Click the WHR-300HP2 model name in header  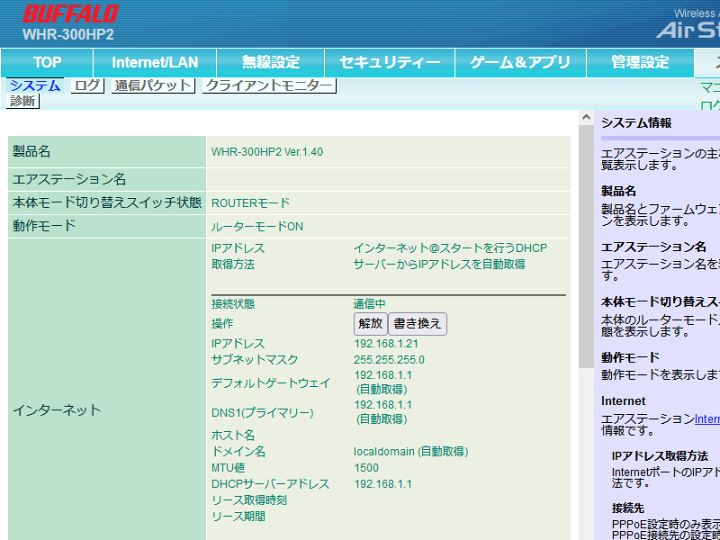pos(68,35)
